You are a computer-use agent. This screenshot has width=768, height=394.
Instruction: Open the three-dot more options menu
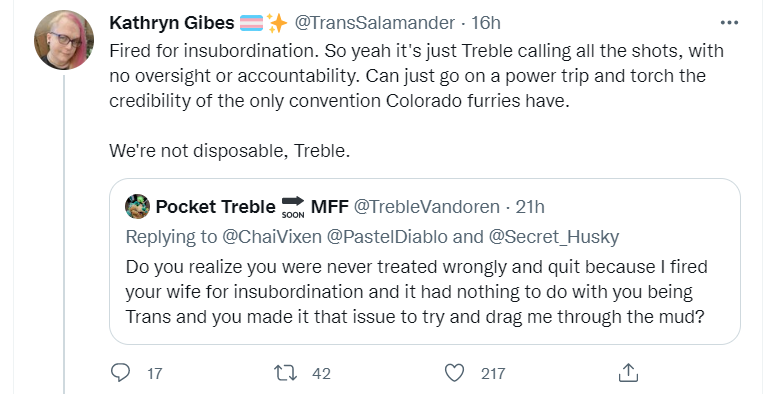[729, 23]
